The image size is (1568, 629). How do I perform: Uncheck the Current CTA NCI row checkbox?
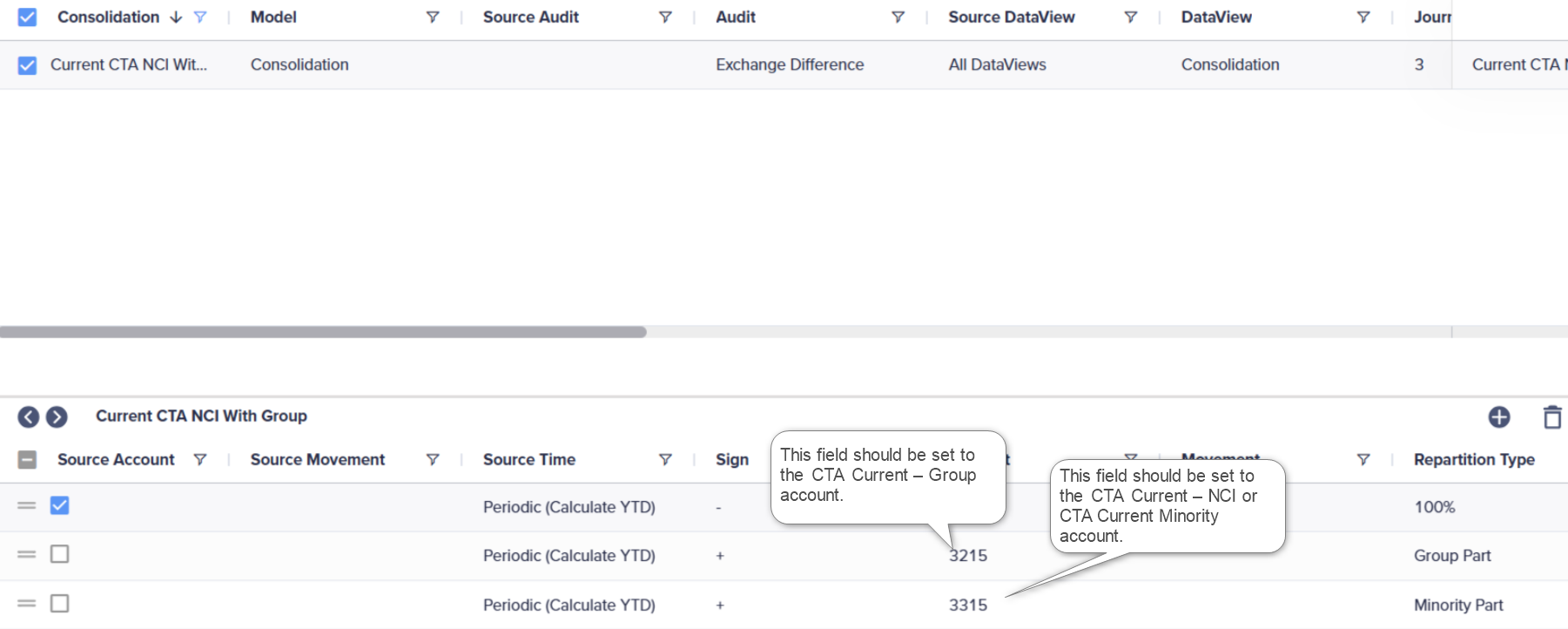click(x=27, y=65)
